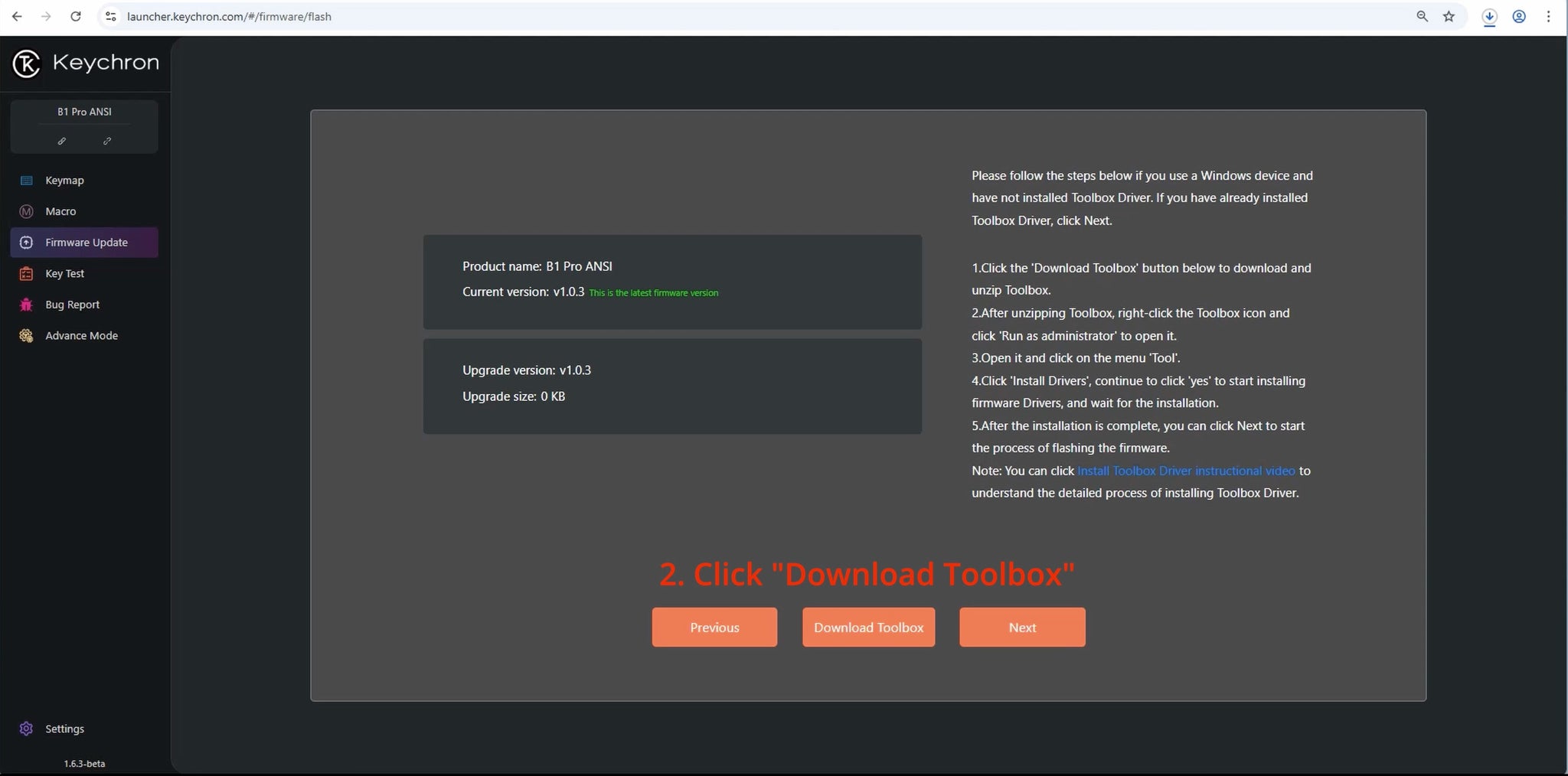1568x776 pixels.
Task: Click the 'Product name: B1 Pro ANSI' text
Action: point(537,266)
